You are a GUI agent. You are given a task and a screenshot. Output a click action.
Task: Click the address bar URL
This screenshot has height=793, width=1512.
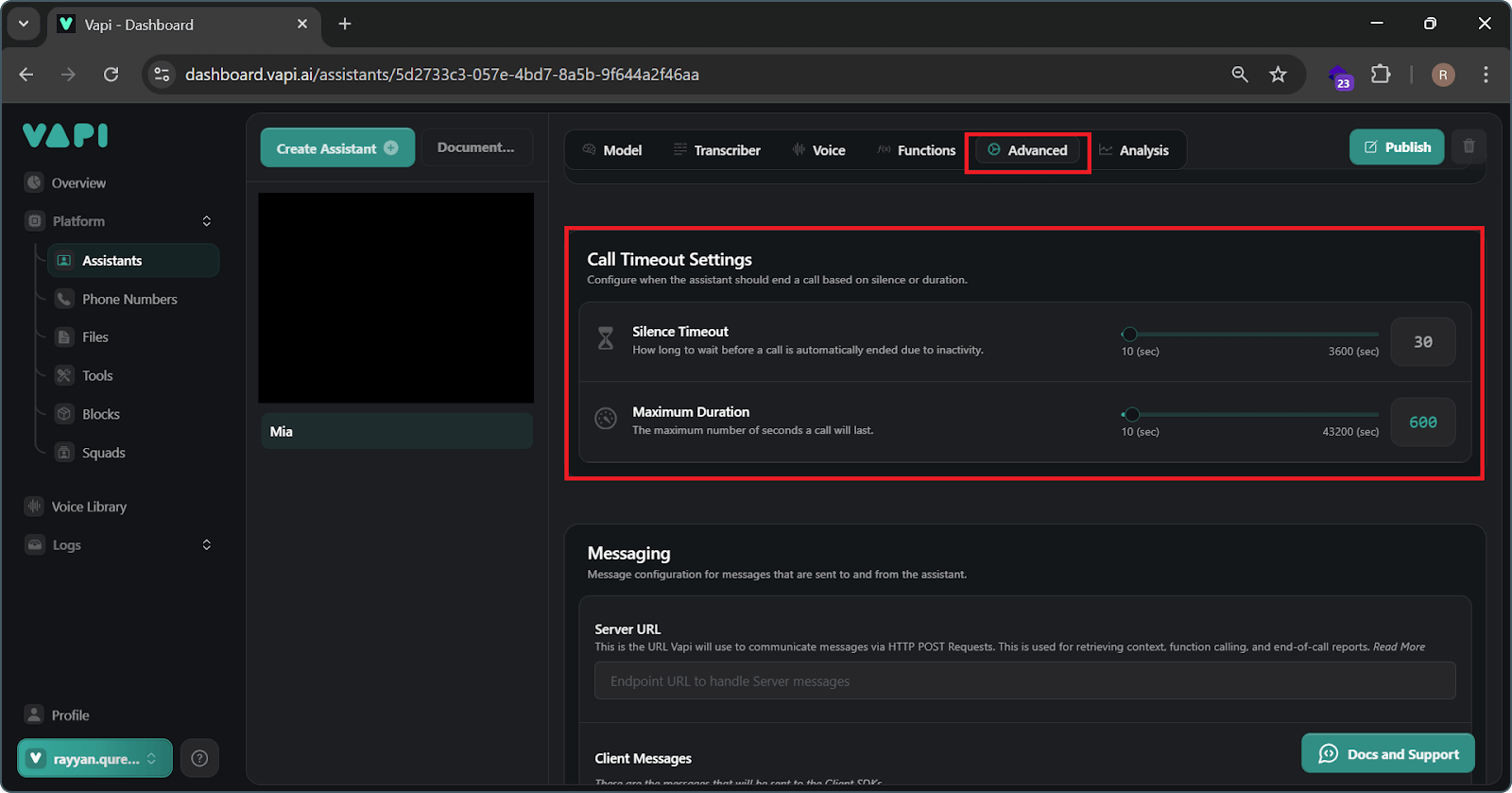pyautogui.click(x=441, y=75)
